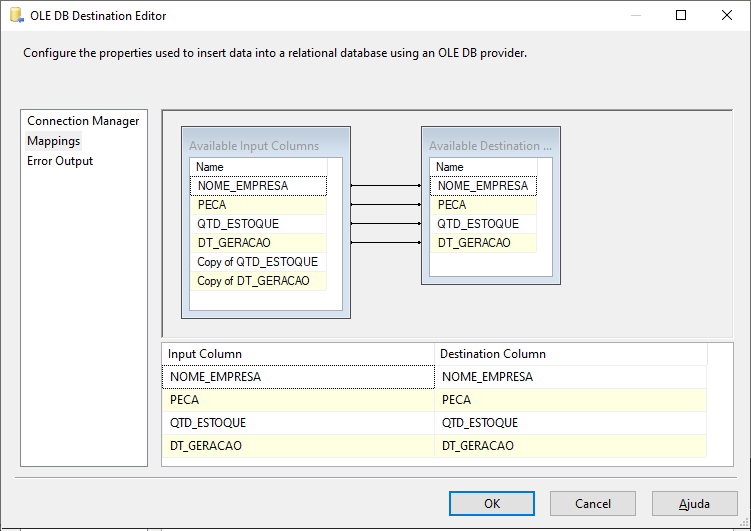Open Input Column cell NOME_EMPRESA in grid

pos(298,377)
